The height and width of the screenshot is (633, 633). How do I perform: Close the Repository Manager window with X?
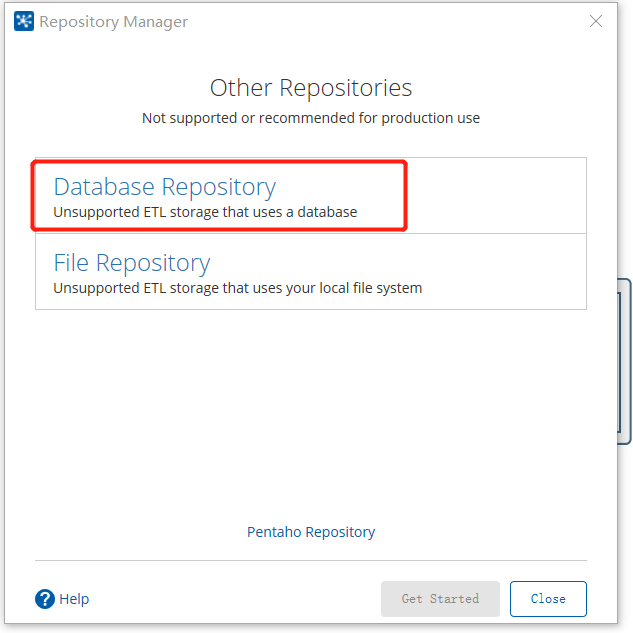tap(596, 21)
